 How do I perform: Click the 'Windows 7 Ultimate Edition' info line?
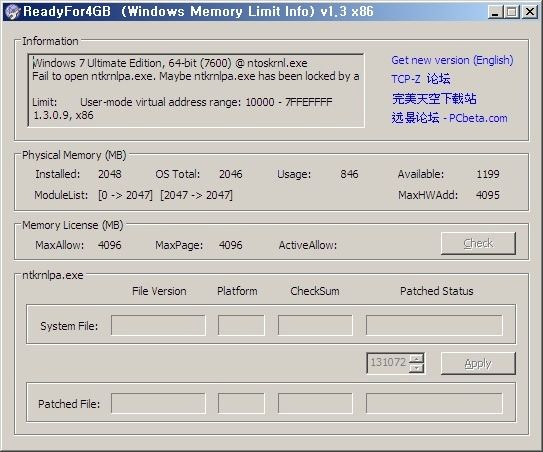(x=170, y=63)
